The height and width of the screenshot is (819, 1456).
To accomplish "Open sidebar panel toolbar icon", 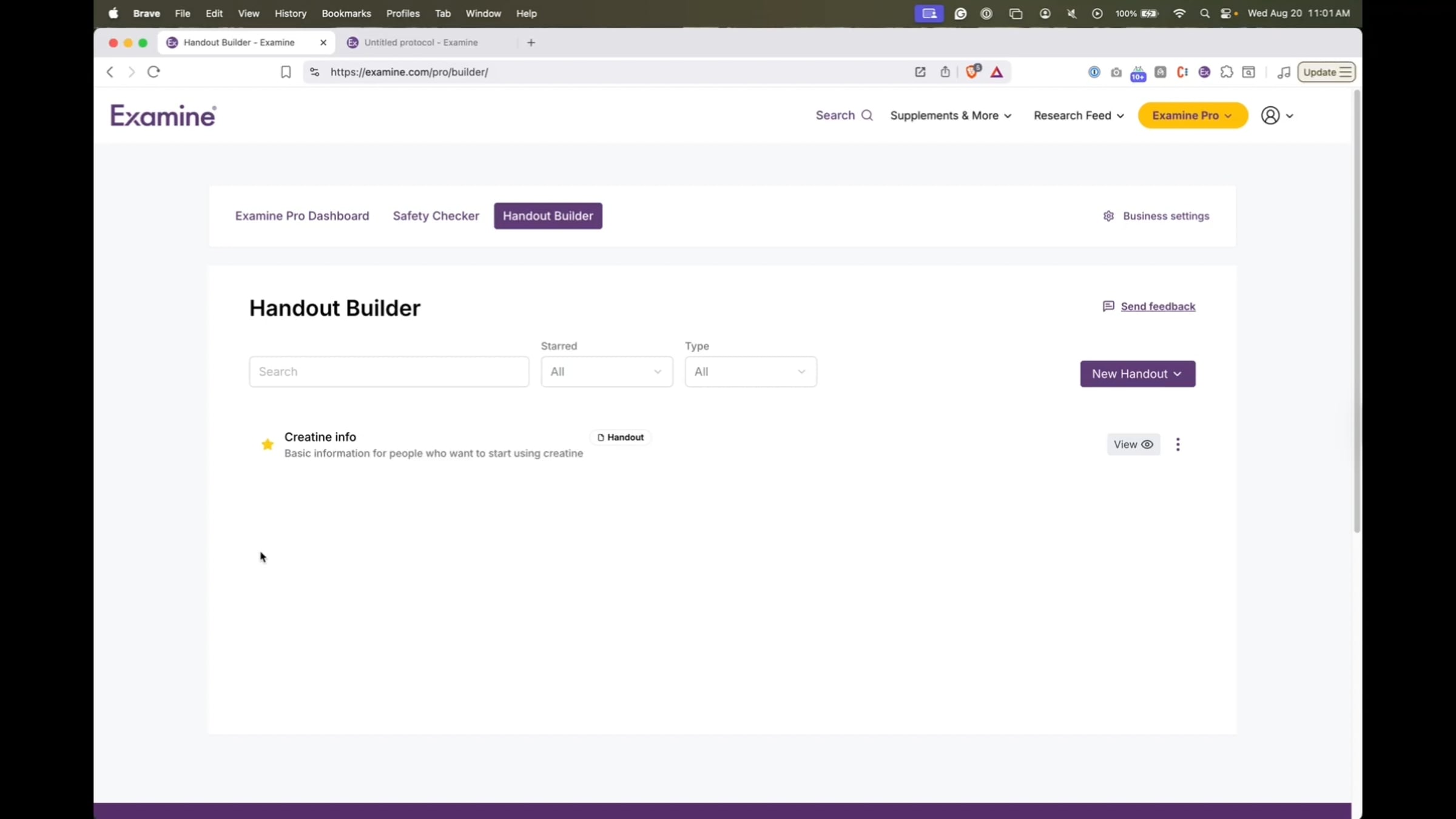I will tap(1249, 72).
